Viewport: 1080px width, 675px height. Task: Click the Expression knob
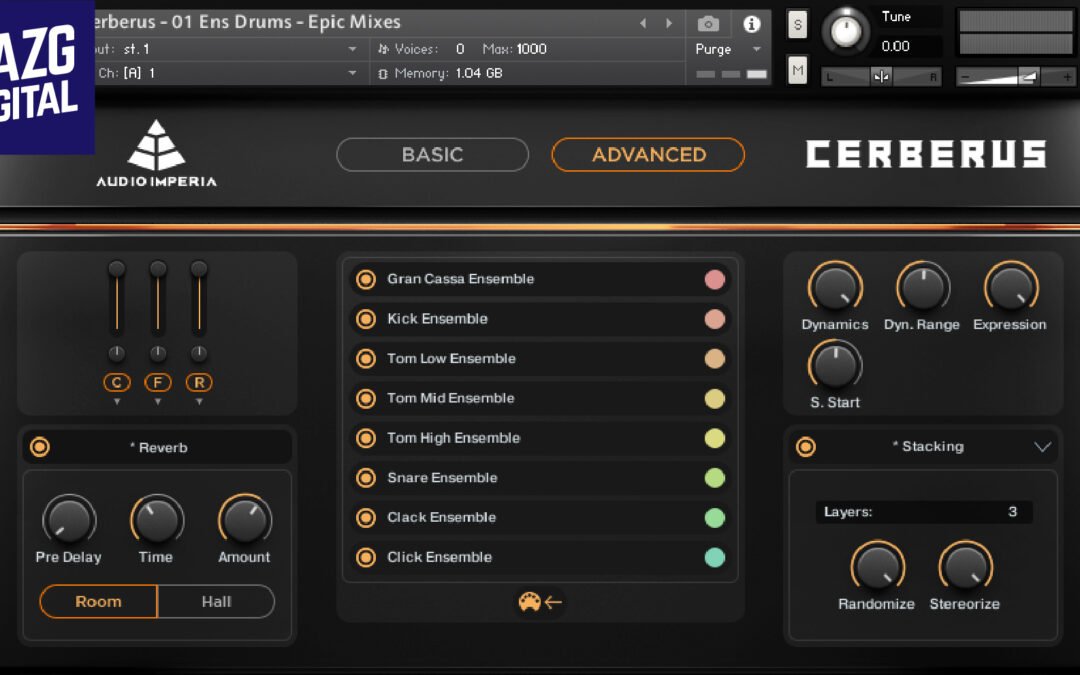[x=1011, y=288]
